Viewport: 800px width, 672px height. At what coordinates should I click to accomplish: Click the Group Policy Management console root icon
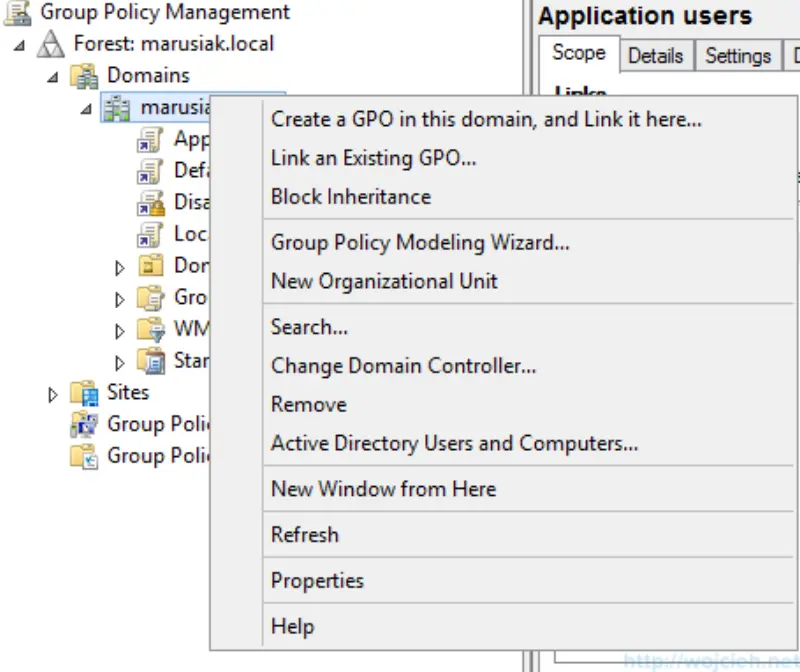[x=18, y=14]
